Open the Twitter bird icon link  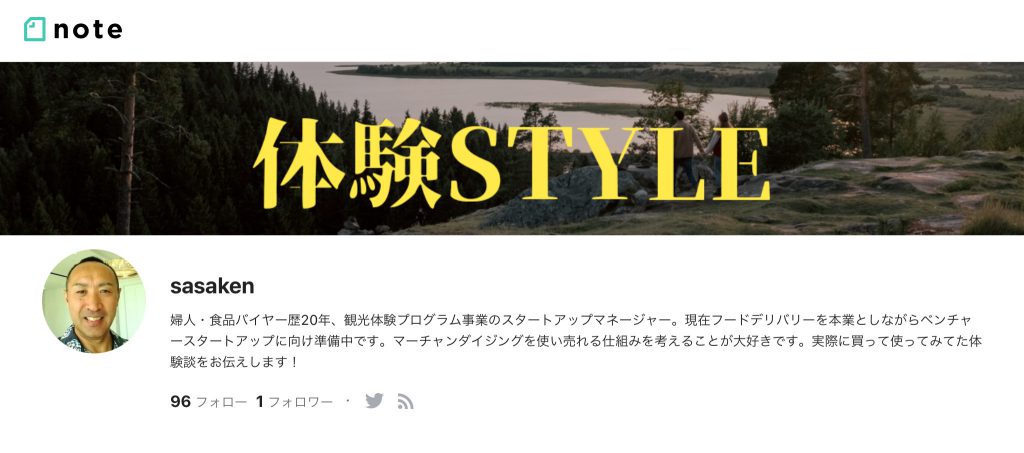click(374, 401)
